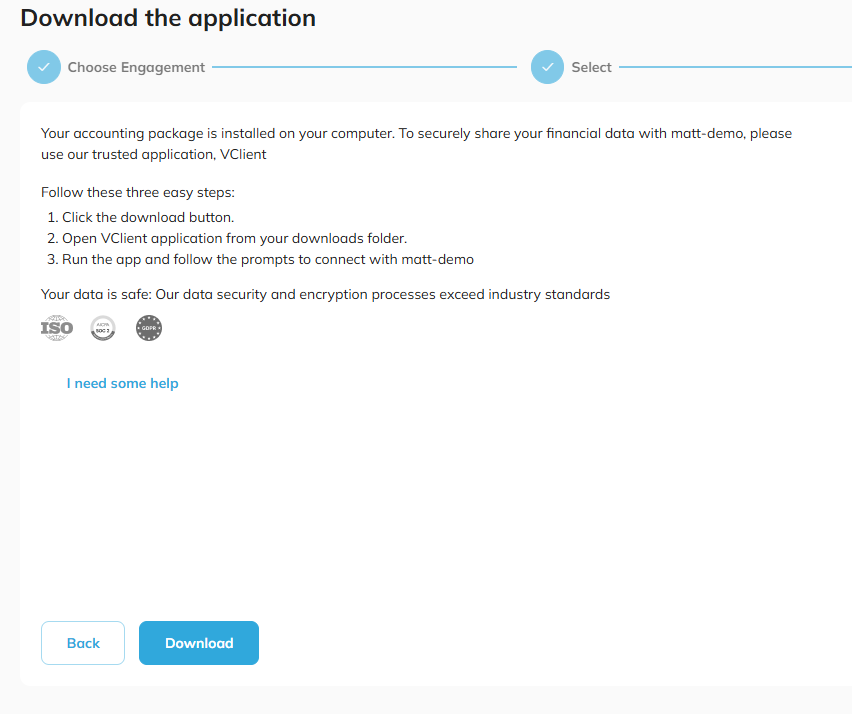Click the progress line after Choose Engagement
This screenshot has width=852, height=727.
[x=364, y=67]
